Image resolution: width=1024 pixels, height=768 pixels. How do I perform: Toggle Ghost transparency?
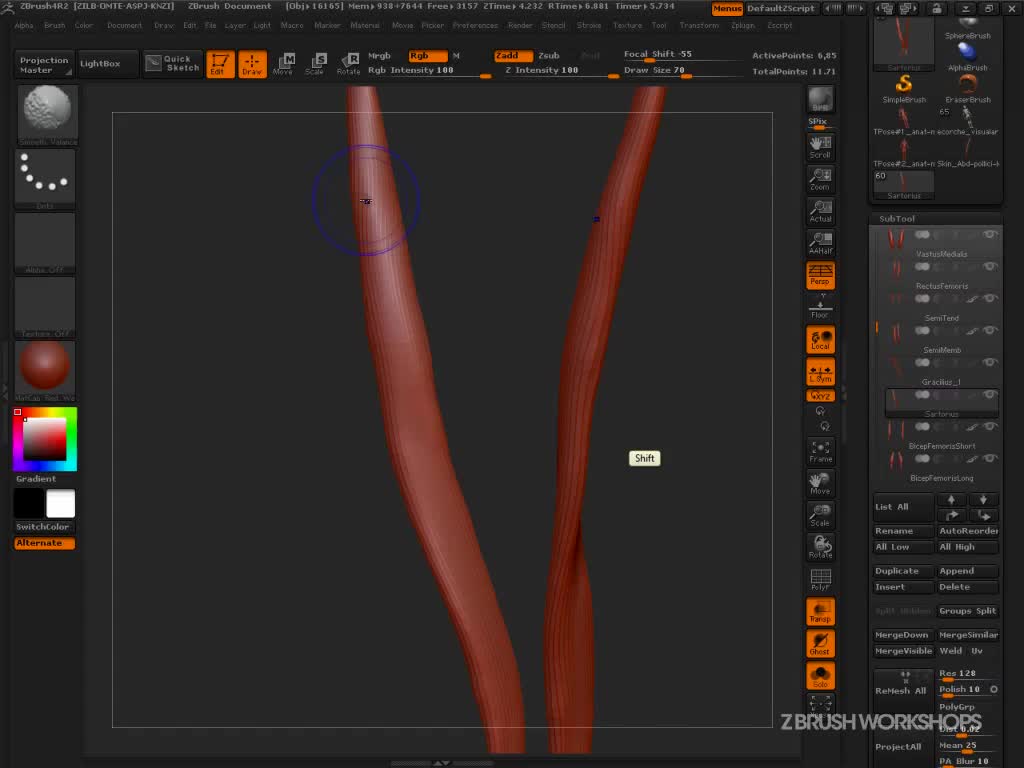tap(820, 643)
